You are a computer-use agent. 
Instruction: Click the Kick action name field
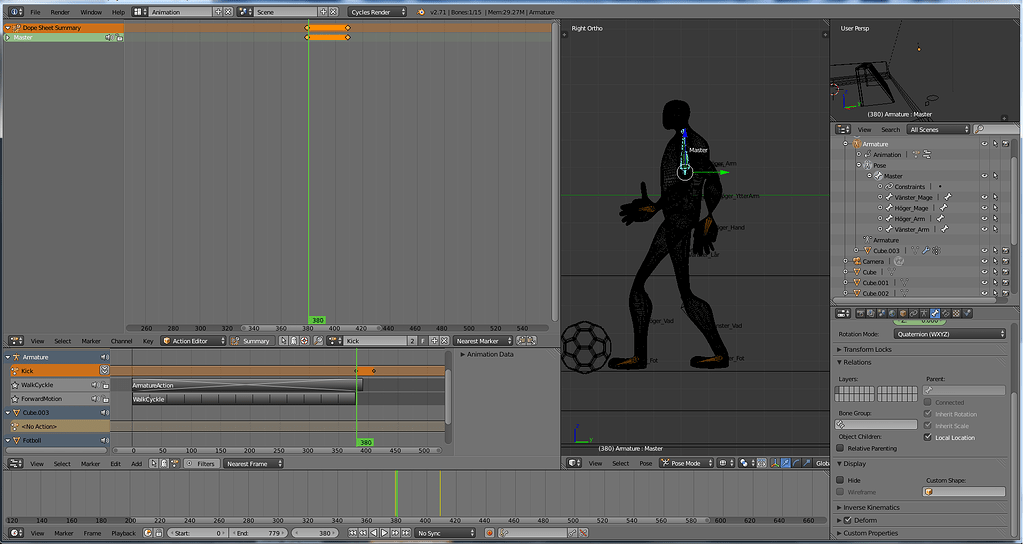pyautogui.click(x=376, y=341)
